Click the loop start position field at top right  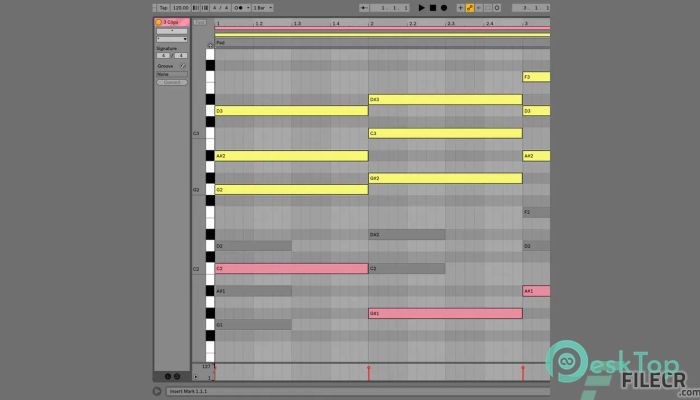click(x=531, y=8)
